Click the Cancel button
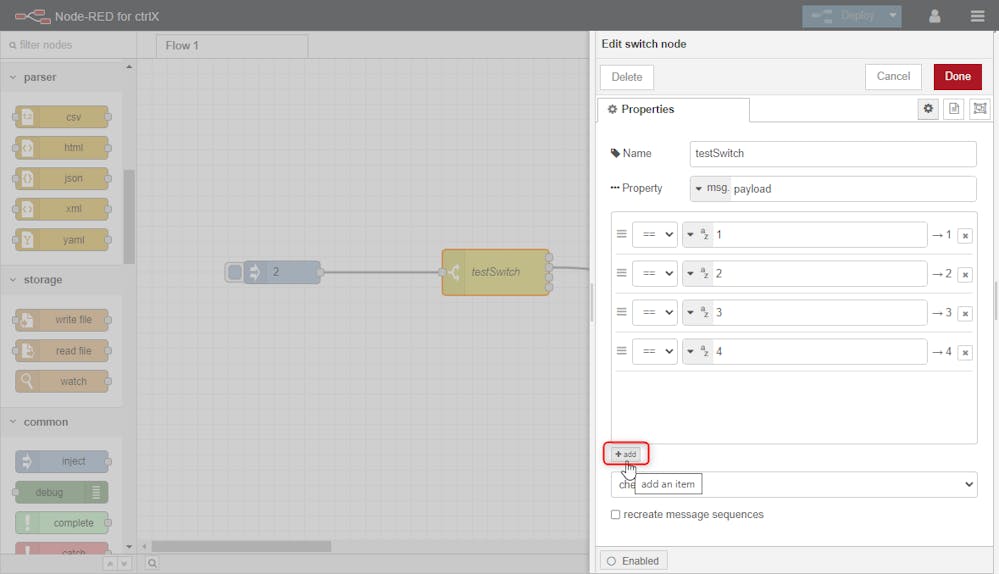The width and height of the screenshot is (999, 574). [x=893, y=77]
